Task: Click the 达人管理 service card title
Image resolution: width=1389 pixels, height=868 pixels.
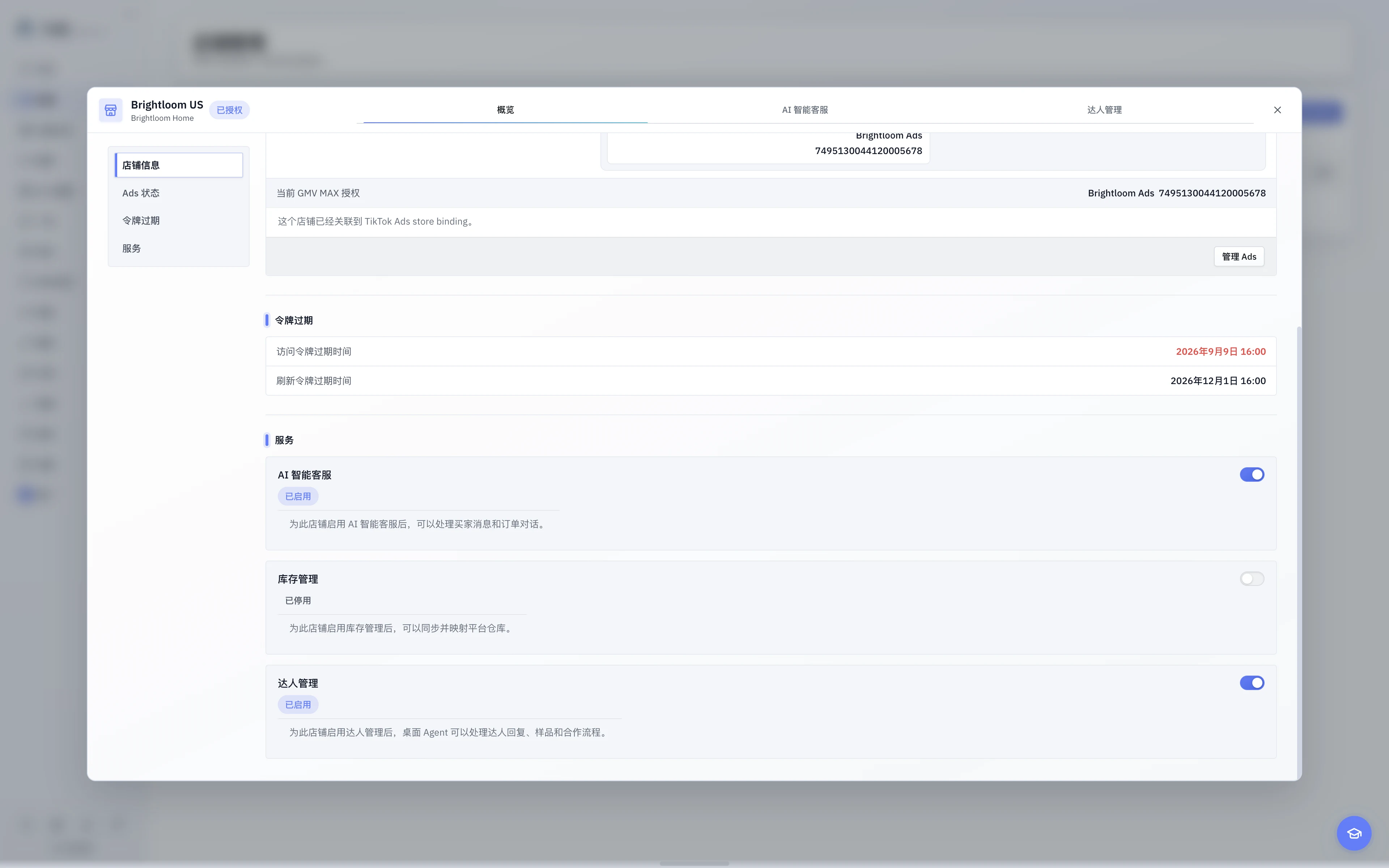Action: pyautogui.click(x=298, y=684)
